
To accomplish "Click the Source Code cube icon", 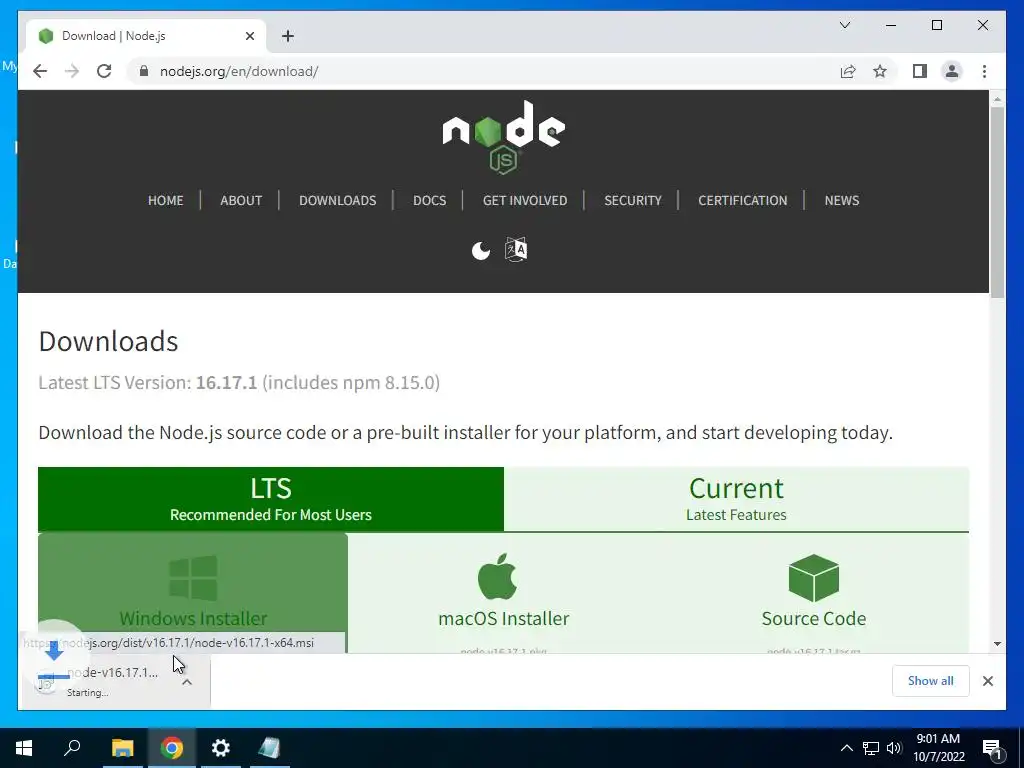I will [814, 578].
